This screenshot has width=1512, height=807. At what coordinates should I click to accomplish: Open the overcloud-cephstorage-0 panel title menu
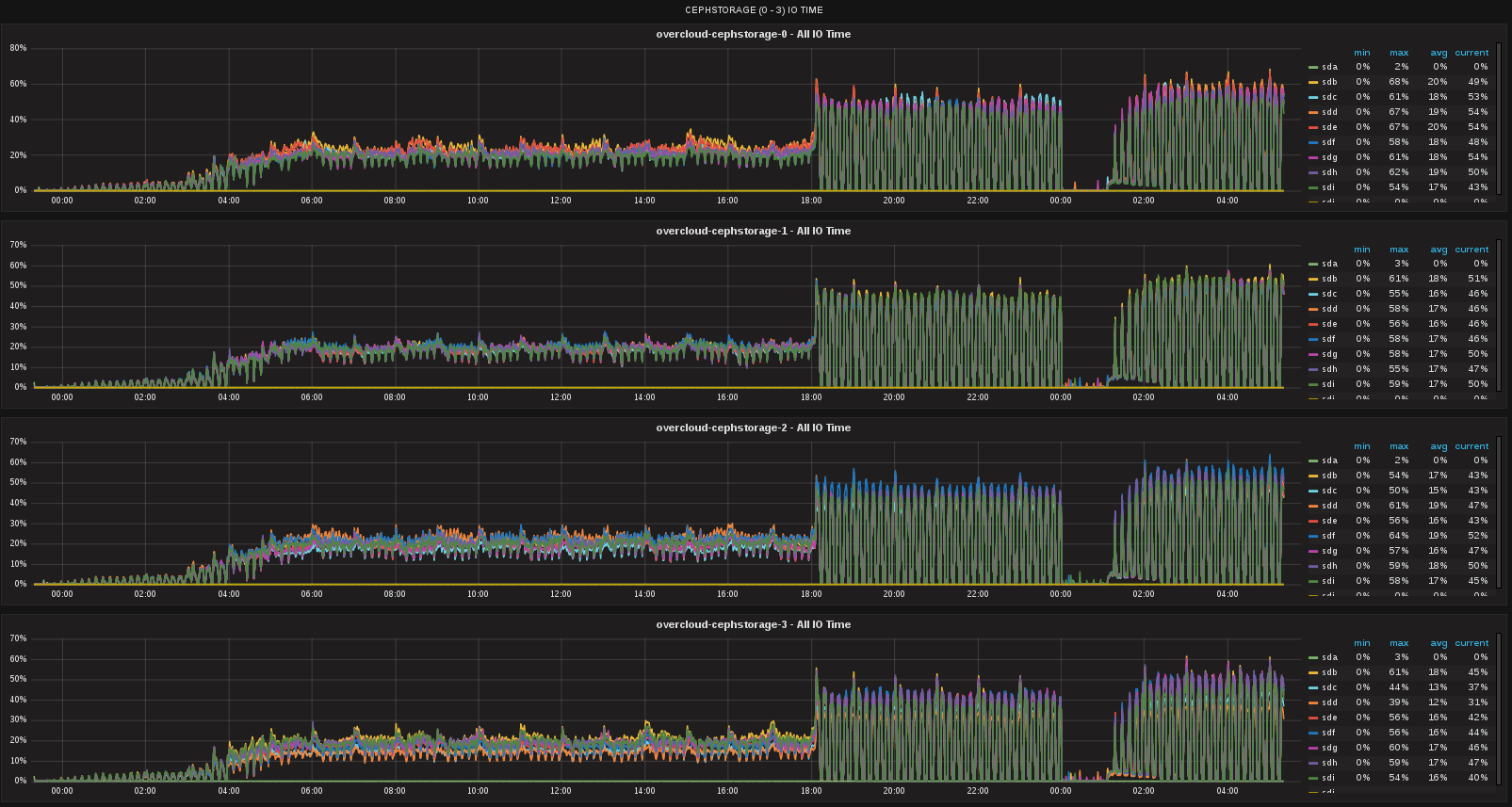(x=753, y=34)
